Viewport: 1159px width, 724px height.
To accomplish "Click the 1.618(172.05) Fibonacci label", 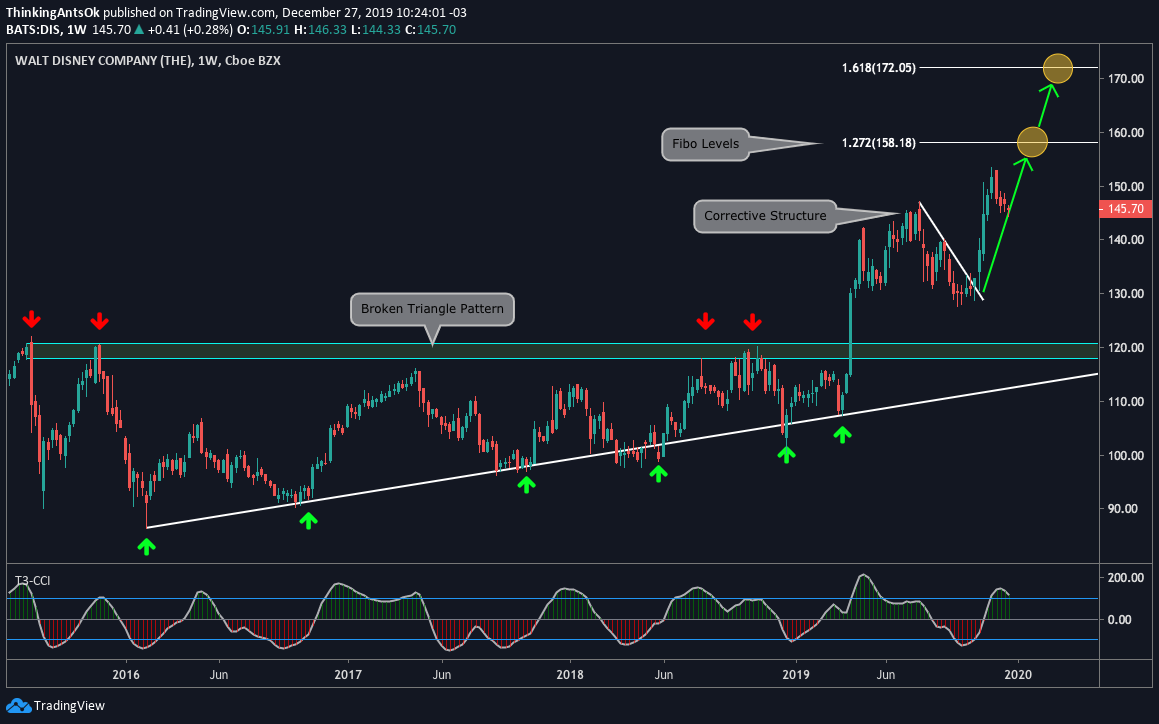I will (x=878, y=68).
